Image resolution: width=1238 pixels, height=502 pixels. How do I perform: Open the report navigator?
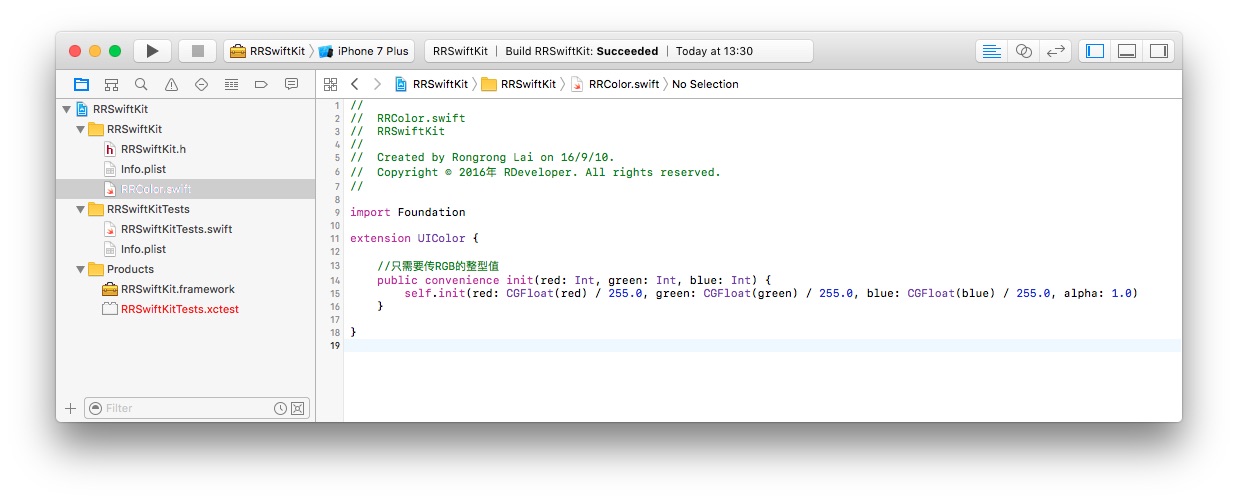point(291,84)
